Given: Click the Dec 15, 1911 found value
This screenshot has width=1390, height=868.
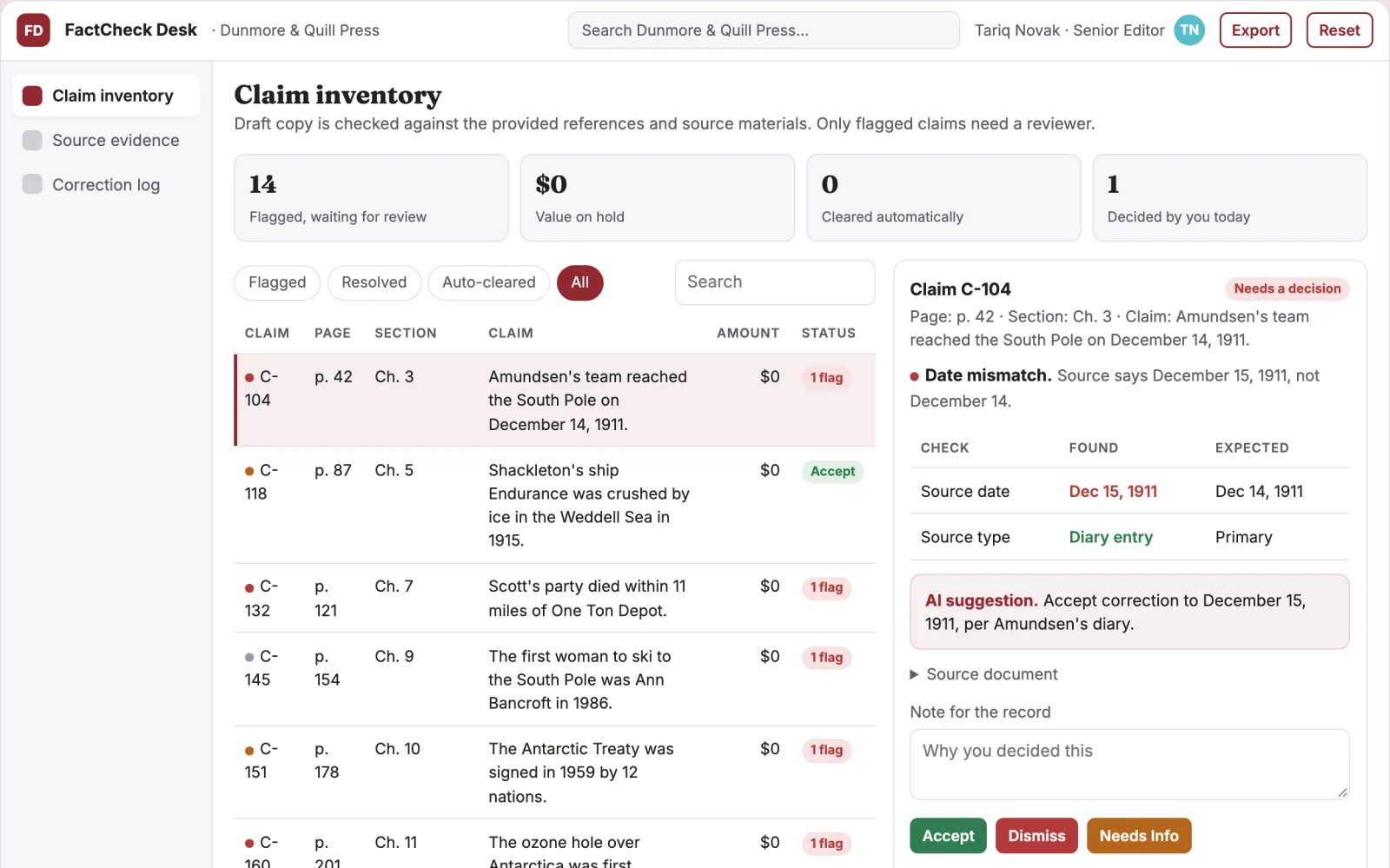Looking at the screenshot, I should [1113, 492].
